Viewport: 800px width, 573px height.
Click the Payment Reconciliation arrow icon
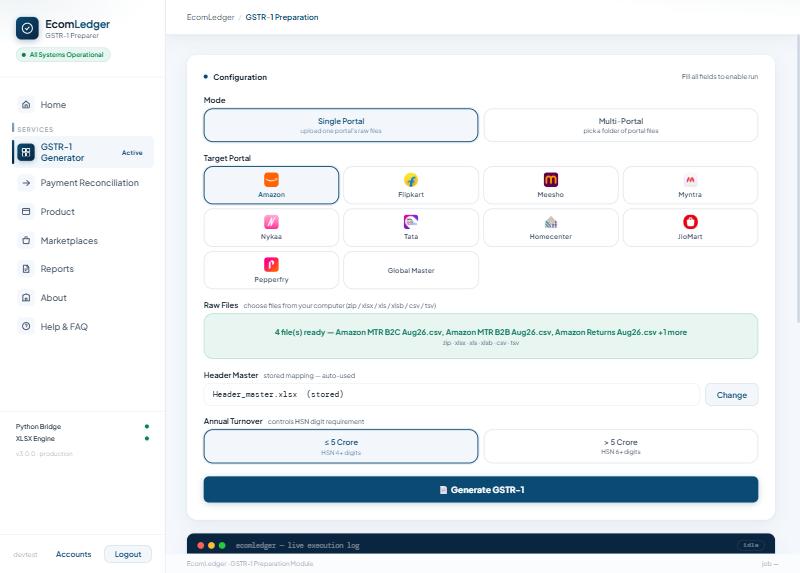(26, 183)
